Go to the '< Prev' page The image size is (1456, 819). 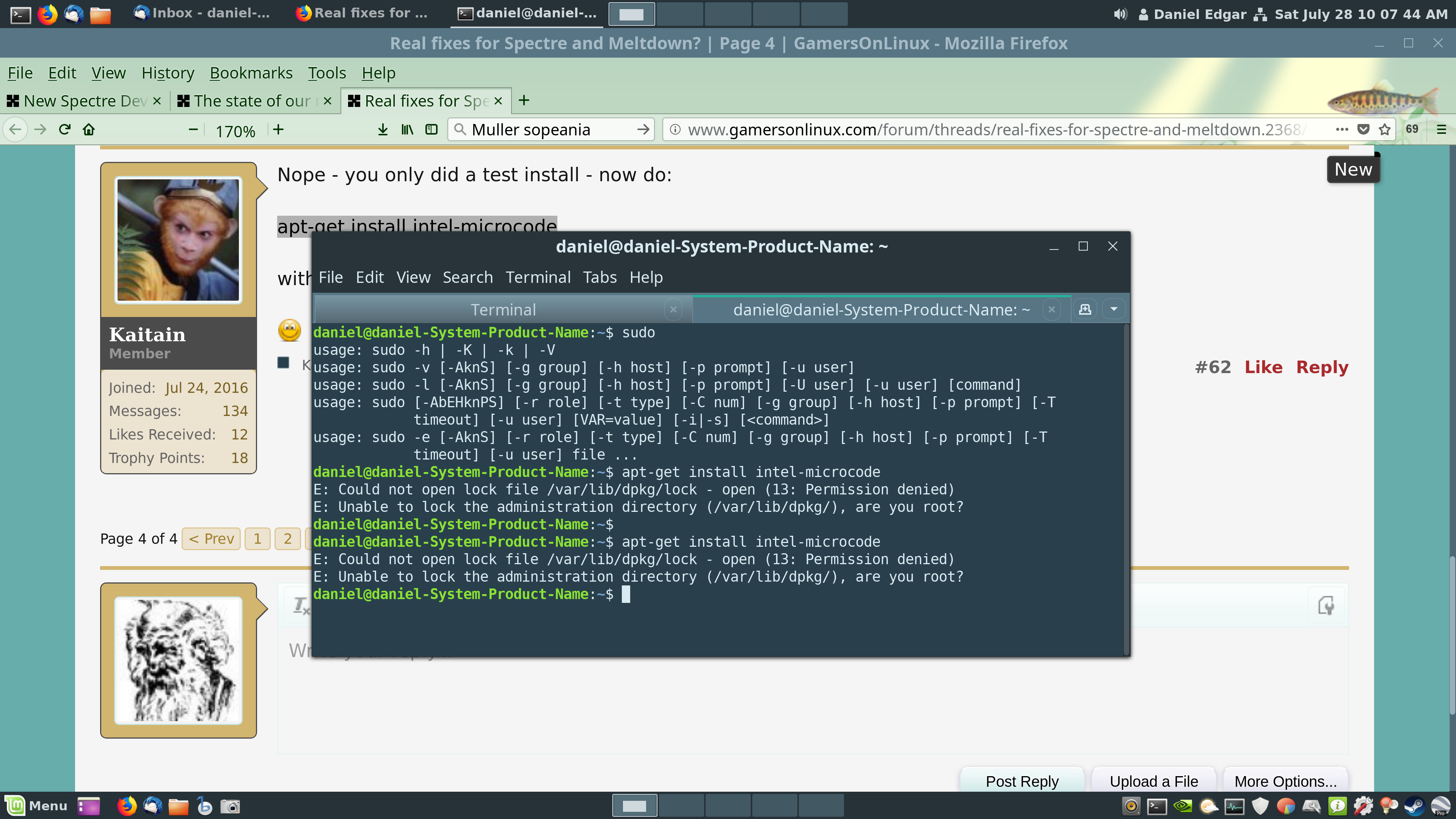pos(212,539)
